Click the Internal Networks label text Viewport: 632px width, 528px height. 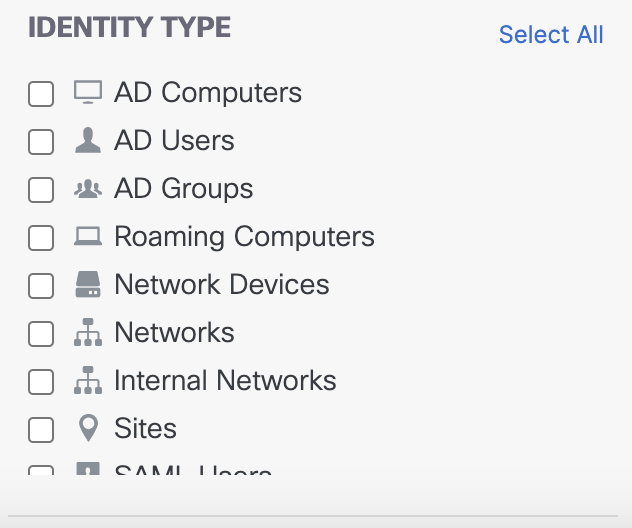(x=225, y=380)
